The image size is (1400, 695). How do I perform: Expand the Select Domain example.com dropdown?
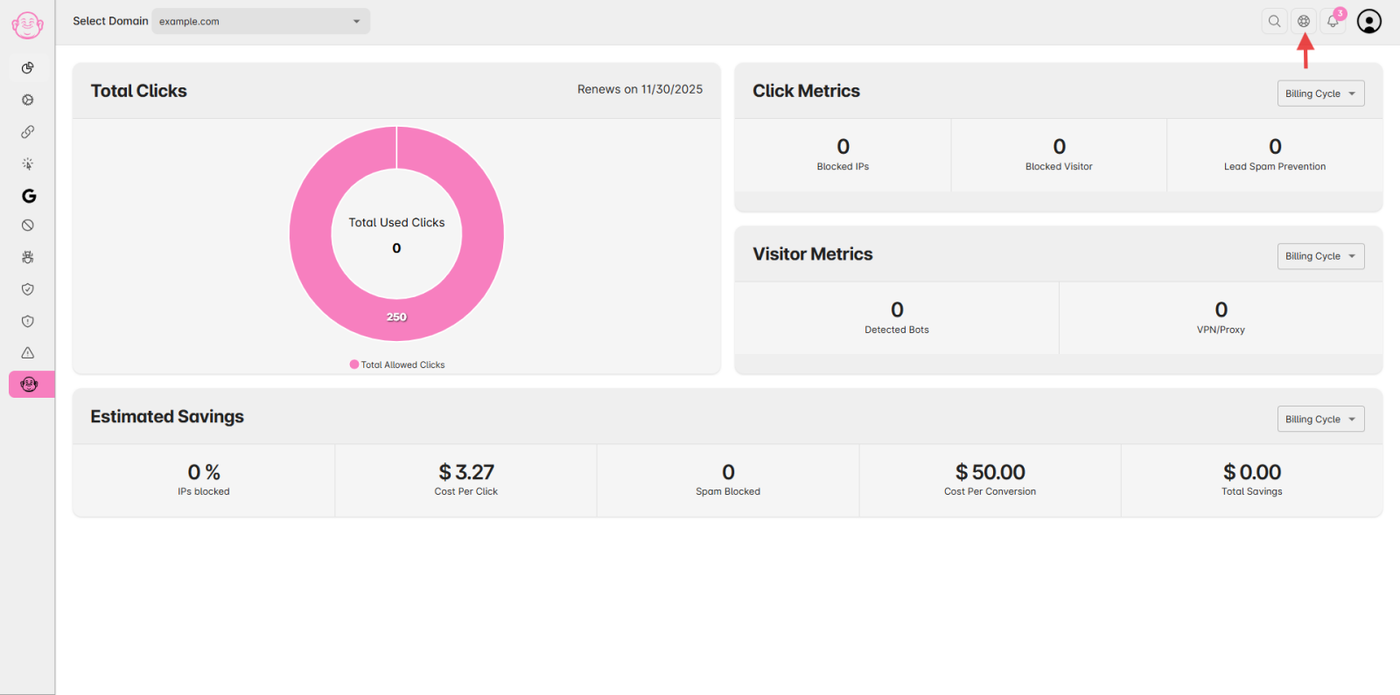coord(261,21)
